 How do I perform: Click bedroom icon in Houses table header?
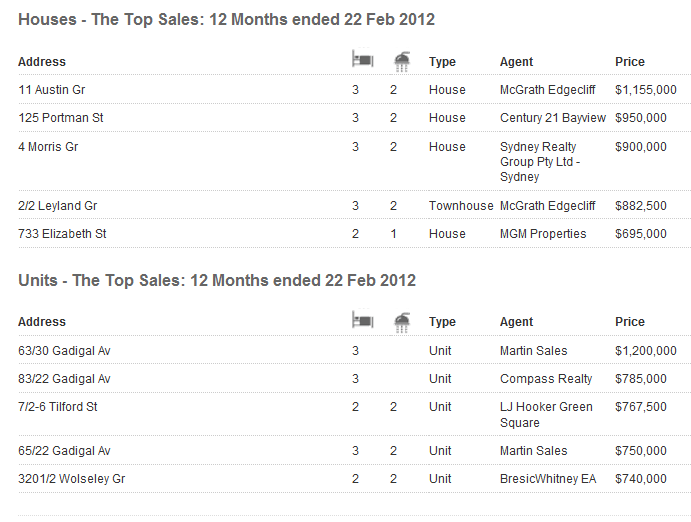point(362,60)
